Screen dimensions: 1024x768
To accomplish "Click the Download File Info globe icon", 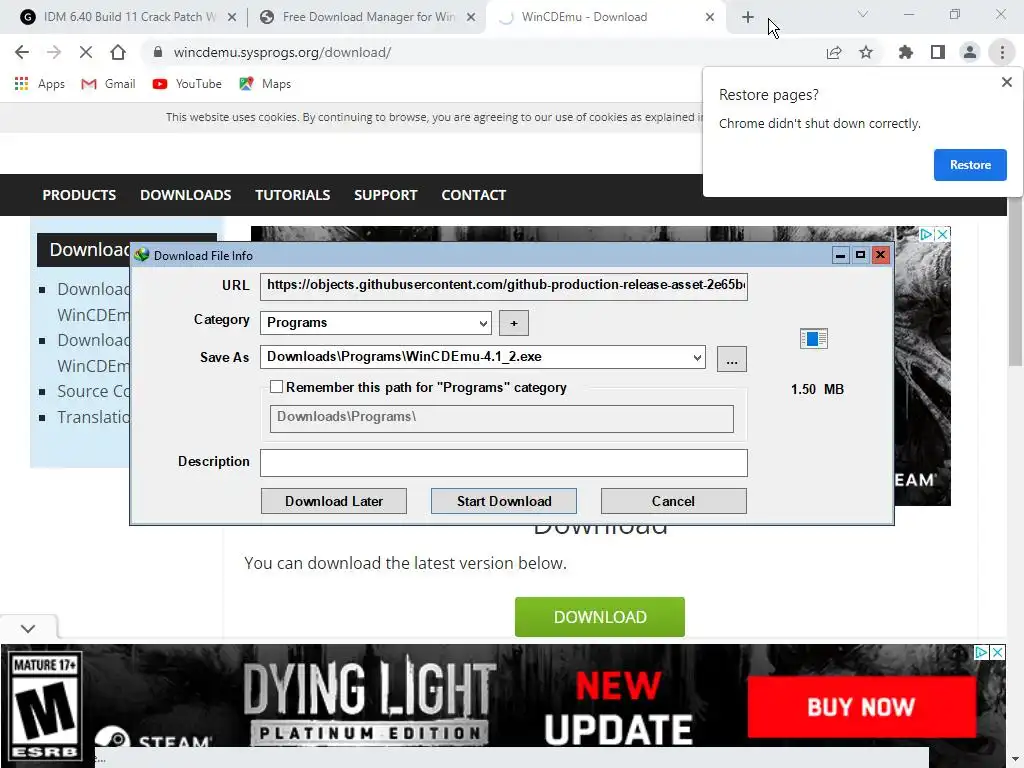I will click(x=142, y=255).
